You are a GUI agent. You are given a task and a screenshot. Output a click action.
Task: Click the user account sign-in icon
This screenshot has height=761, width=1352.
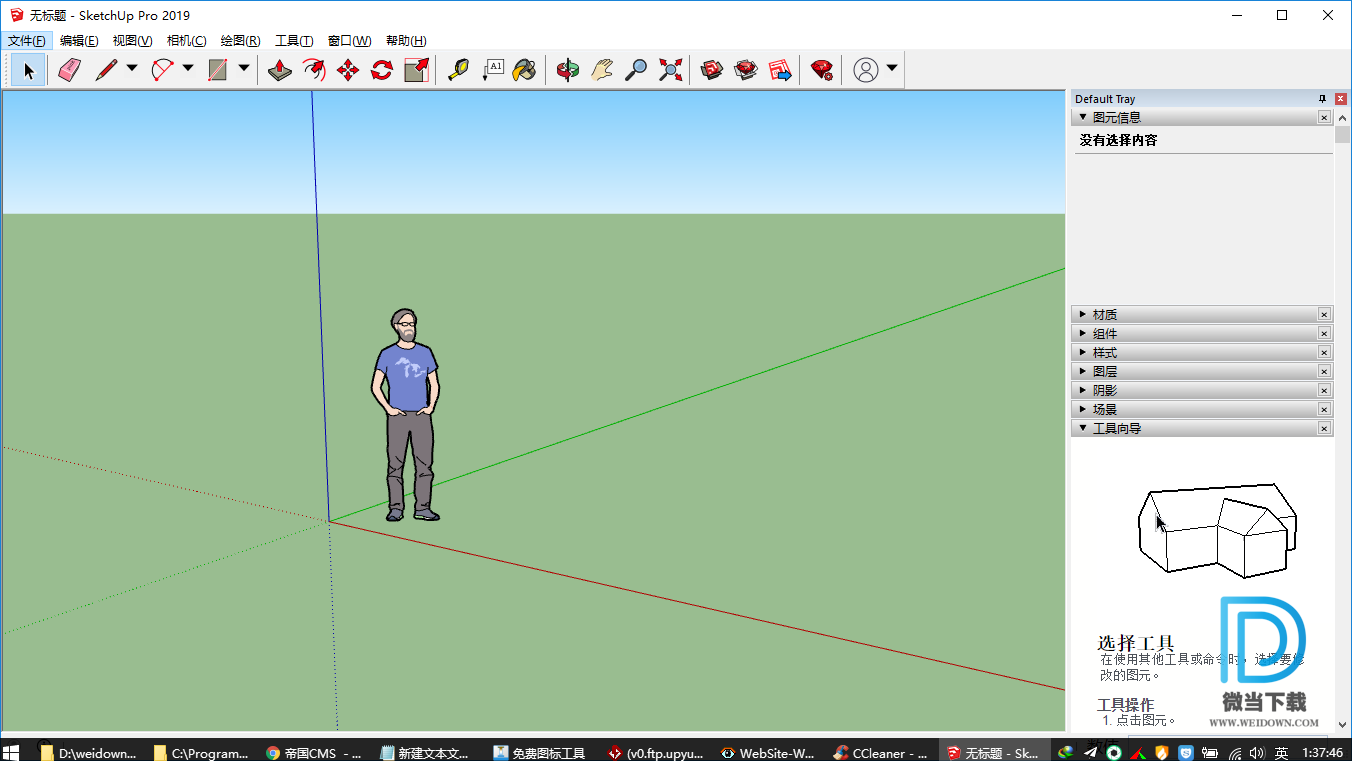point(866,70)
